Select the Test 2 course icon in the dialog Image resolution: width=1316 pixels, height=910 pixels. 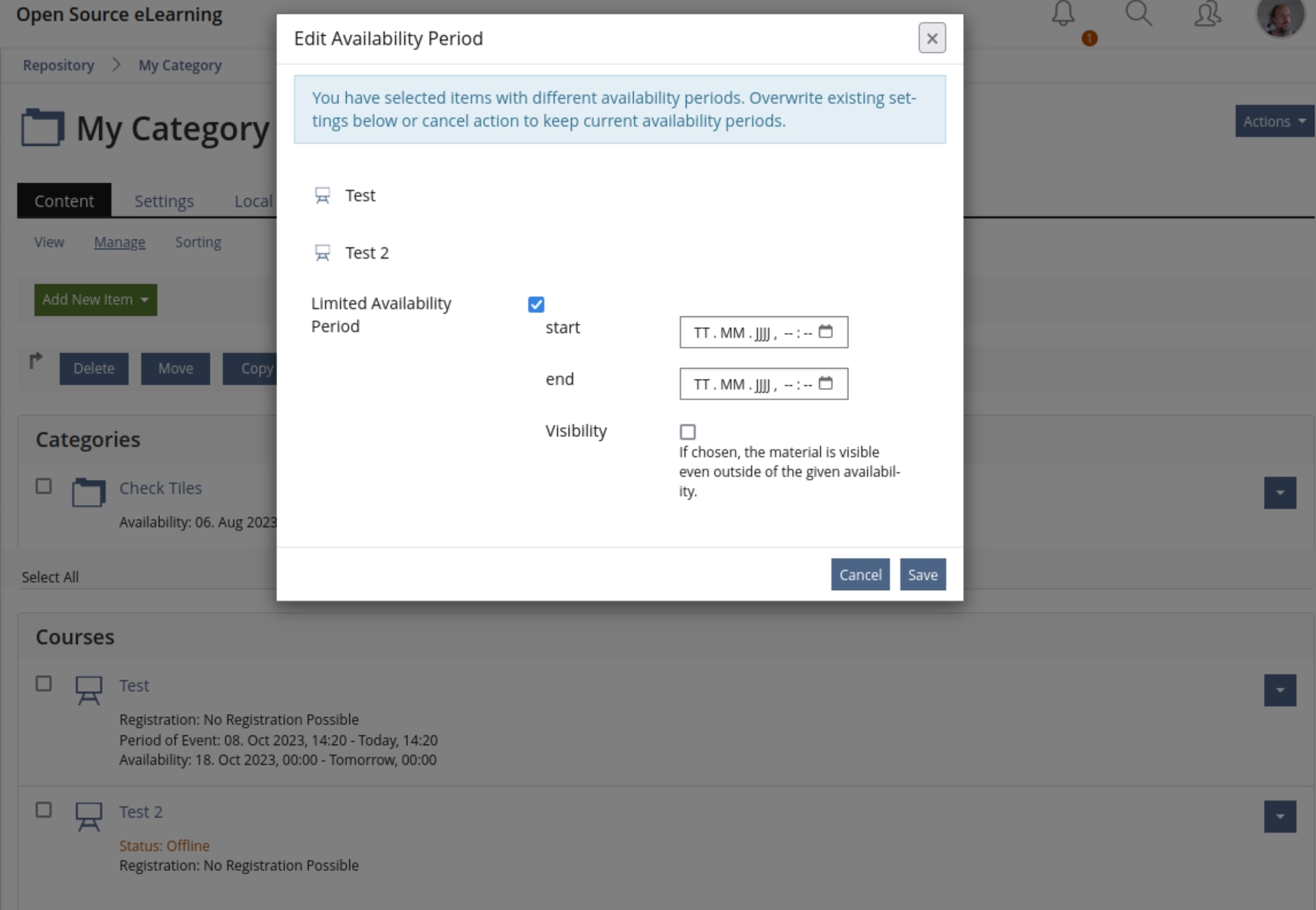point(322,252)
